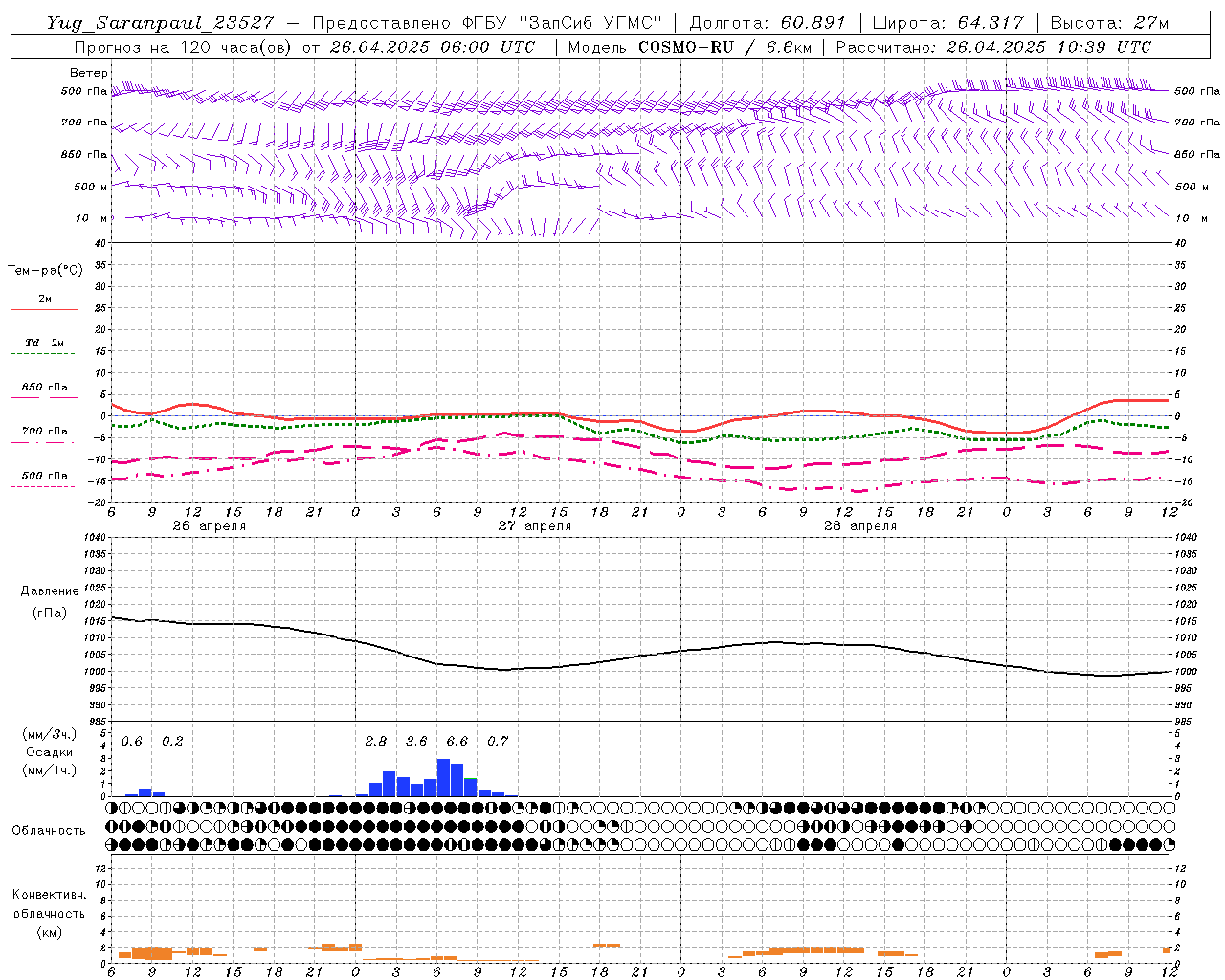Image resolution: width=1225 pixels, height=980 pixels.
Task: Select the text 'Предоставлено ФГБУ "ЗапСиб УГМС"'
Action: pyautogui.click(x=487, y=23)
